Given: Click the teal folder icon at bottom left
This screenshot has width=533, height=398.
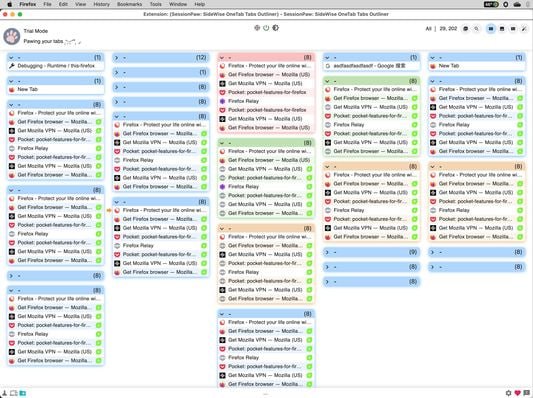Looking at the screenshot, I should (x=22, y=393).
